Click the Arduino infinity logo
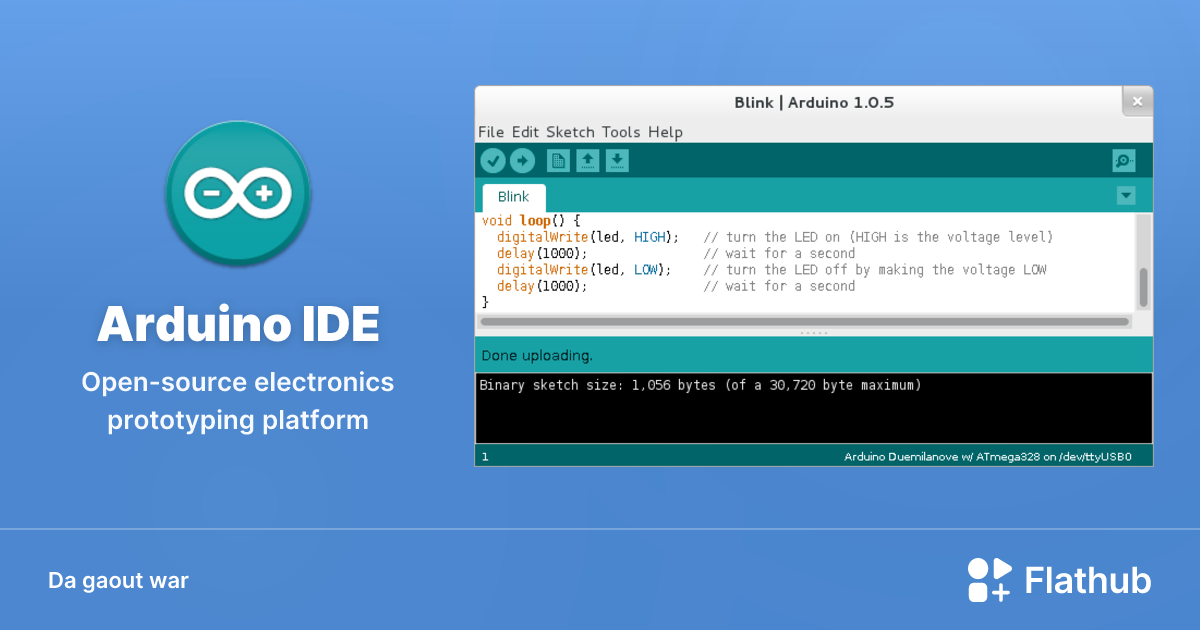The width and height of the screenshot is (1200, 630). coord(238,194)
